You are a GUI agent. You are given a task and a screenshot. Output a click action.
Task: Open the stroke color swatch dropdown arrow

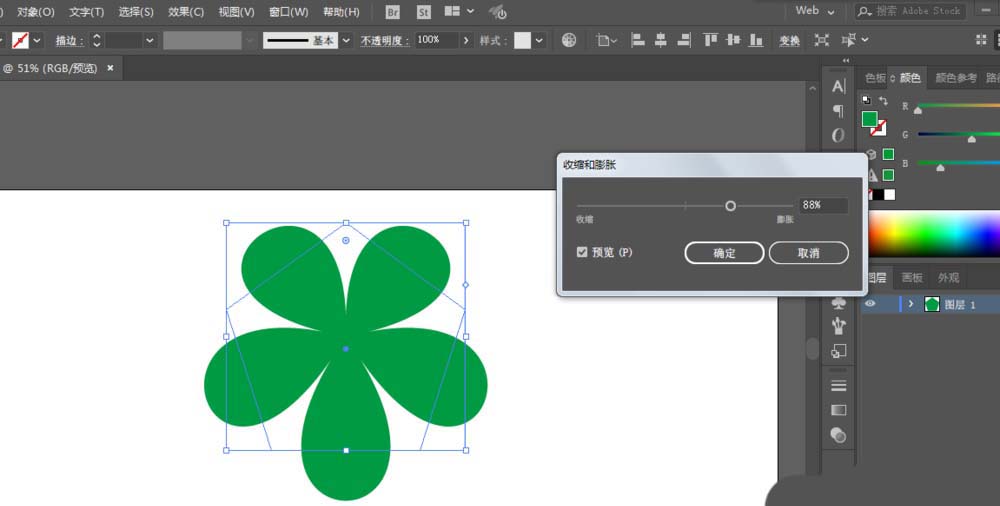click(x=37, y=41)
